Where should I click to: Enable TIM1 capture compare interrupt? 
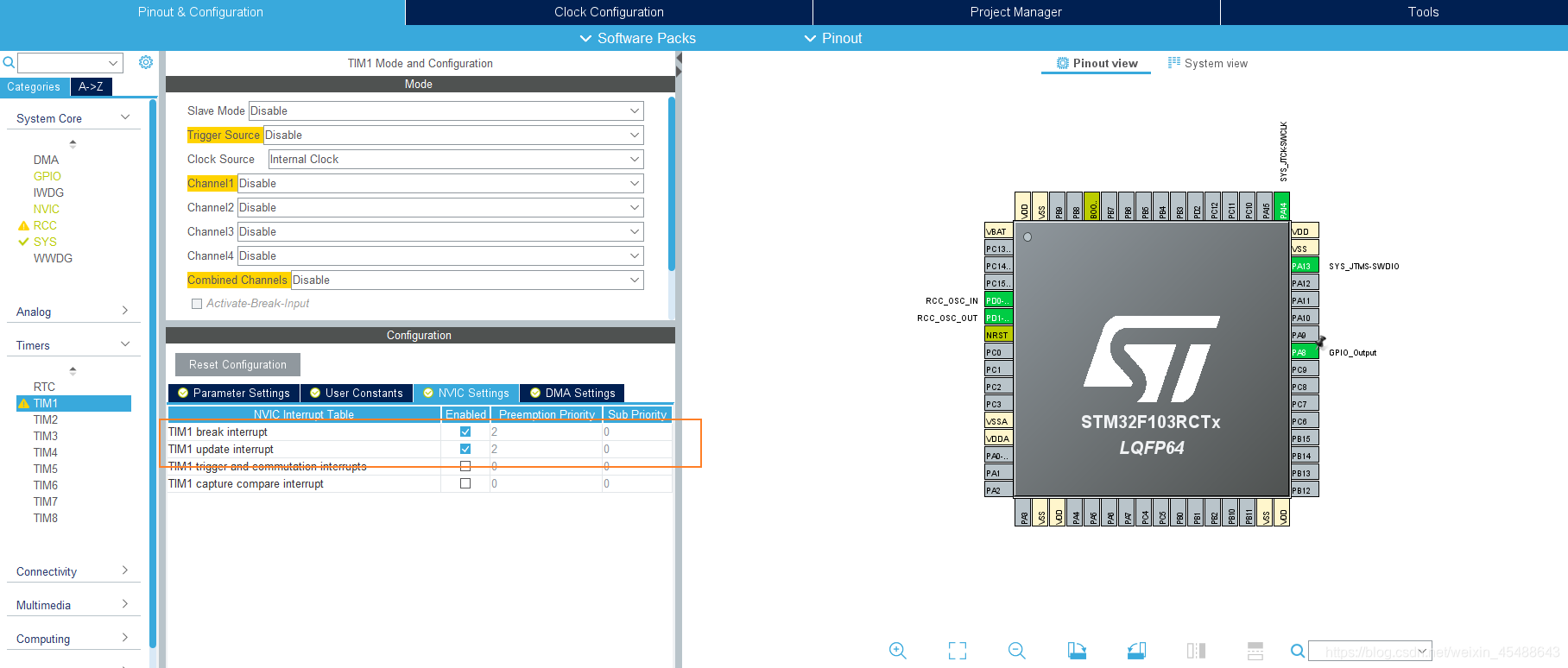tap(465, 483)
